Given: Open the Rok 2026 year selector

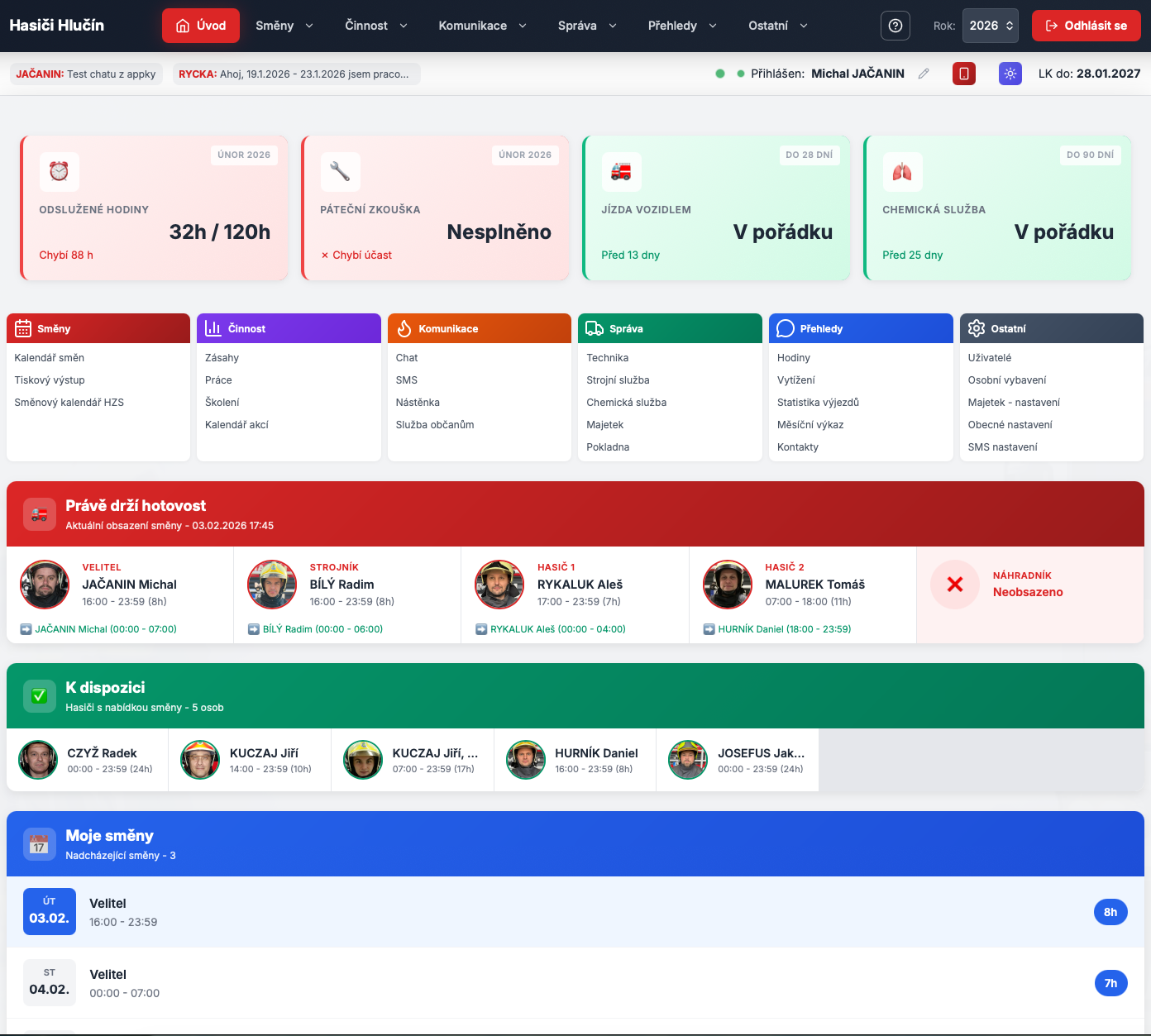Looking at the screenshot, I should click(990, 26).
